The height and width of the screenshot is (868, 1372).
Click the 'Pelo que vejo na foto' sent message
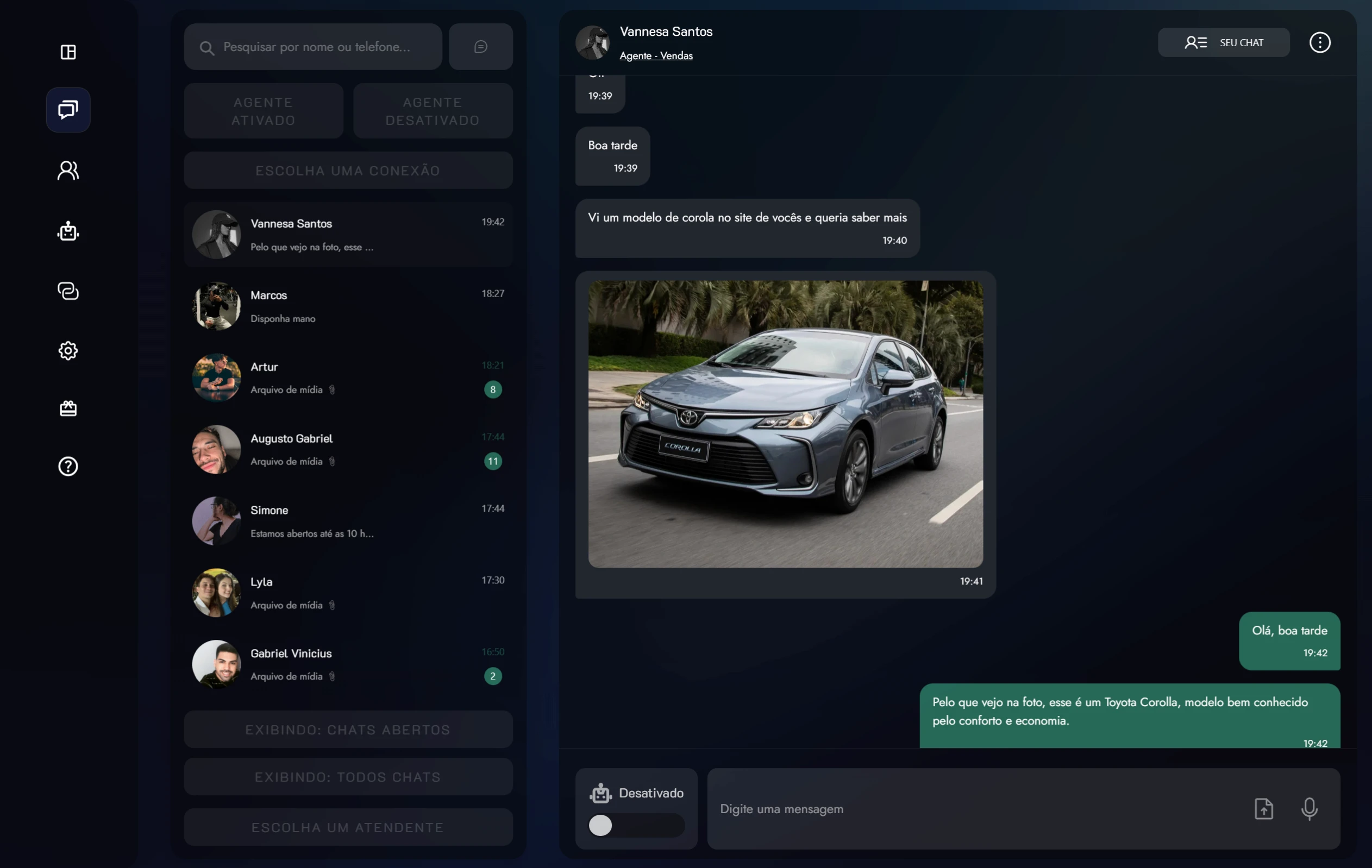(x=1130, y=716)
